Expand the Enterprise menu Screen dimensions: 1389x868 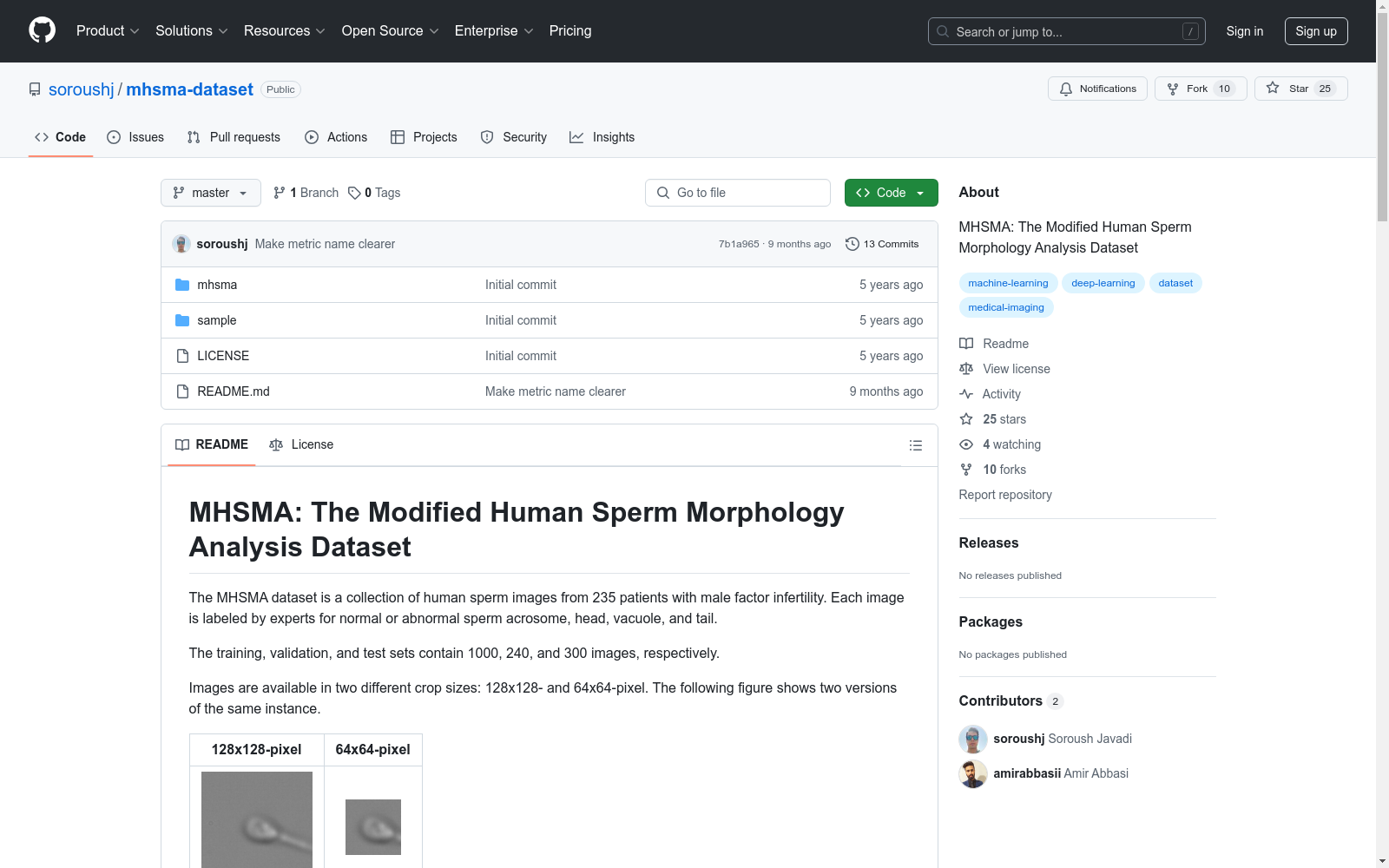coord(494,31)
